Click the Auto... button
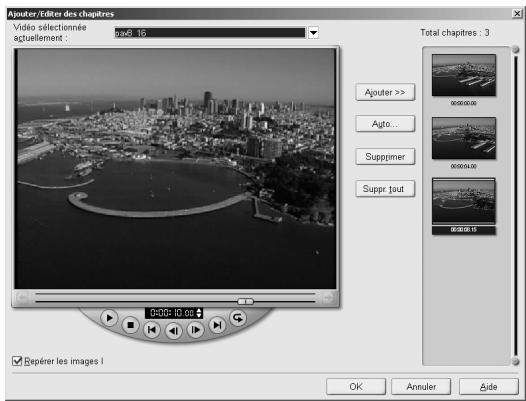The height and width of the screenshot is (401, 526). click(x=385, y=124)
